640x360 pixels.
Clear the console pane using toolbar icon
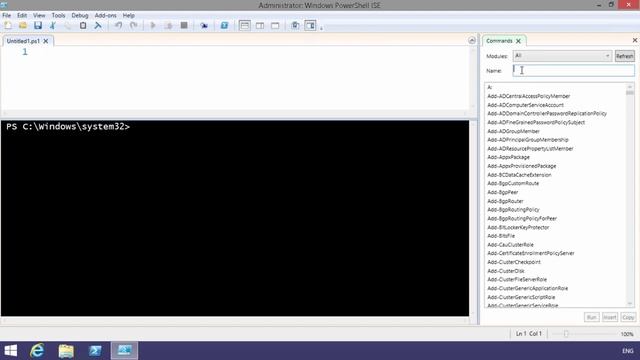(98, 26)
